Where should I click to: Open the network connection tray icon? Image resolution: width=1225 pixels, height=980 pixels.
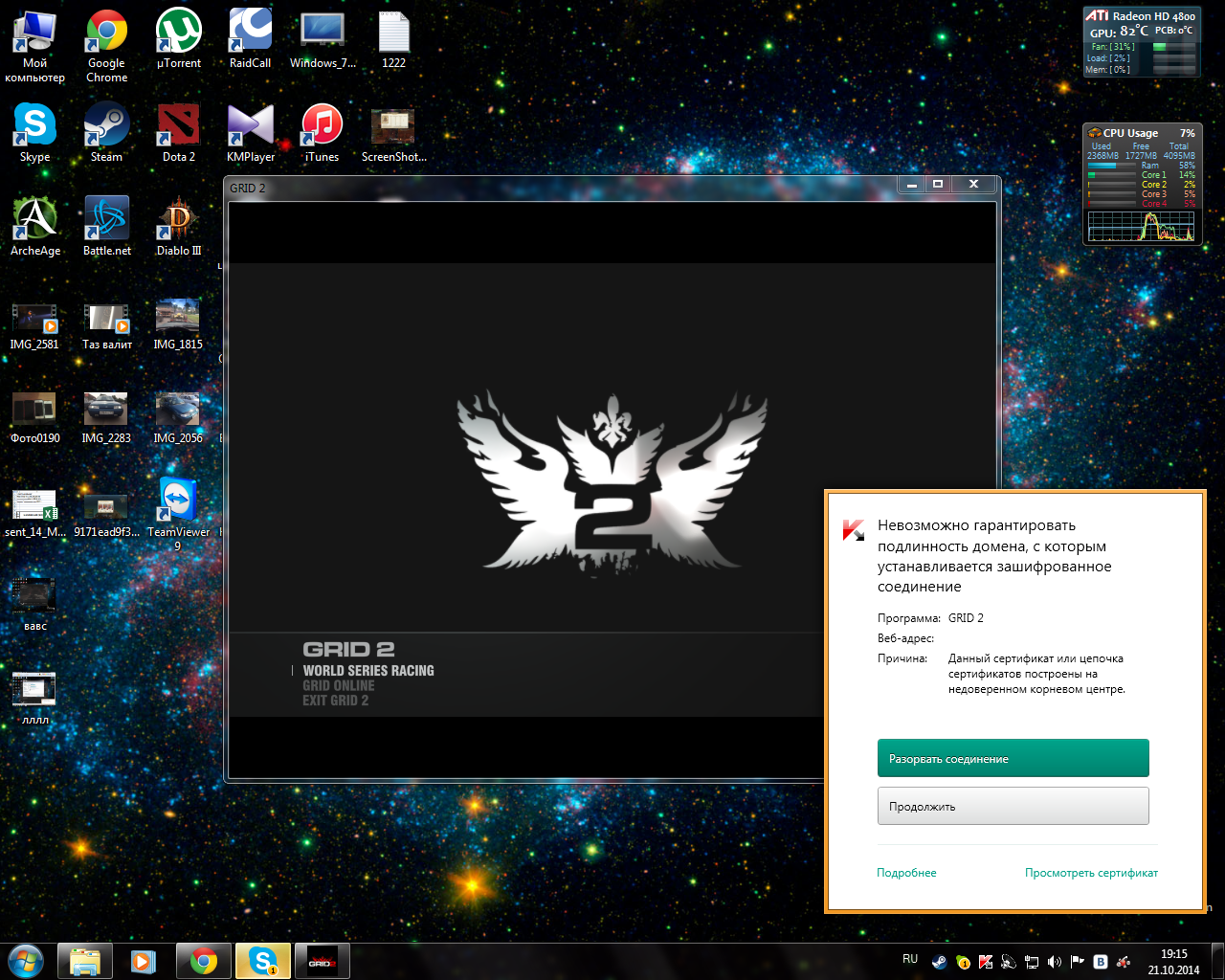tap(1032, 962)
